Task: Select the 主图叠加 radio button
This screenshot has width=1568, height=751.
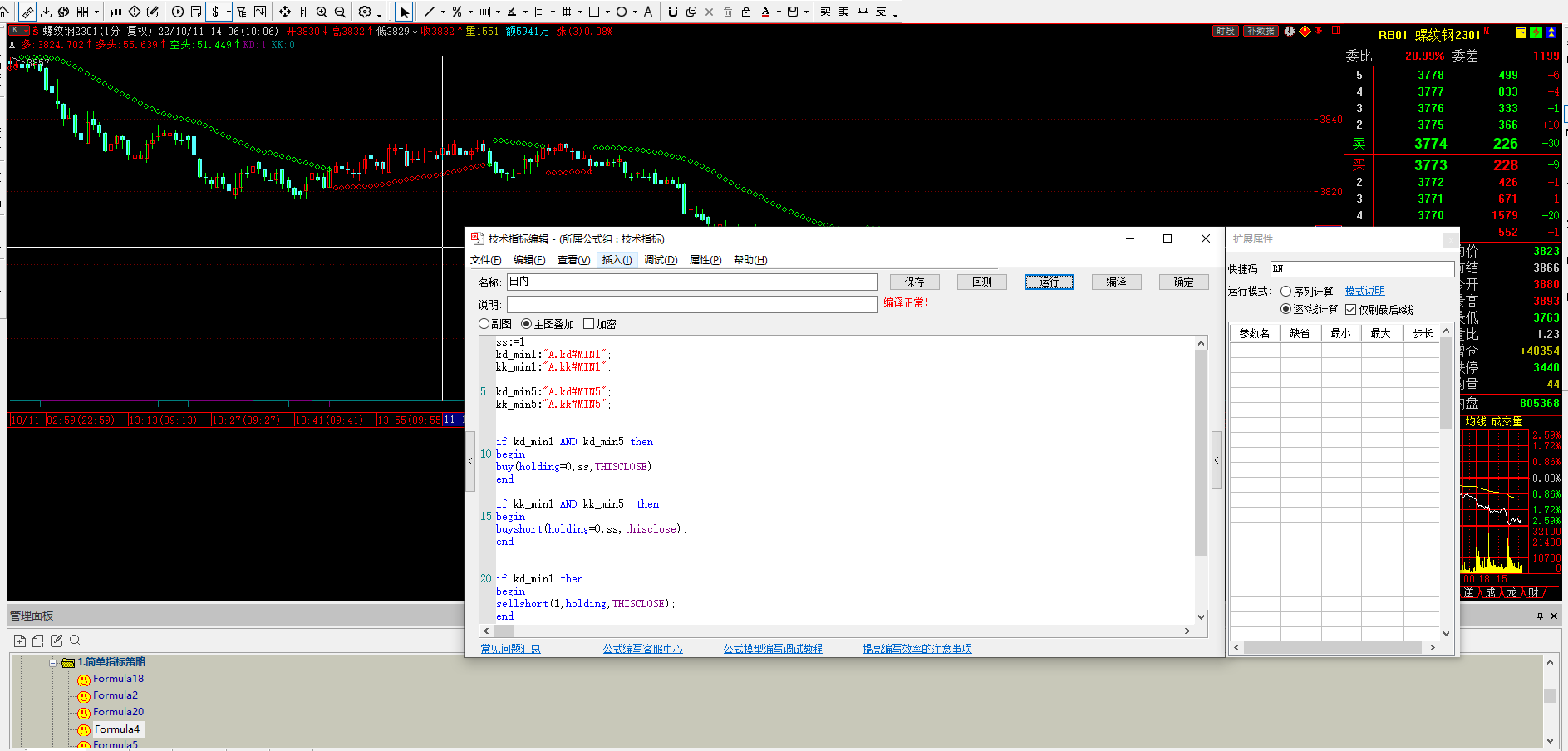Action: click(x=526, y=324)
